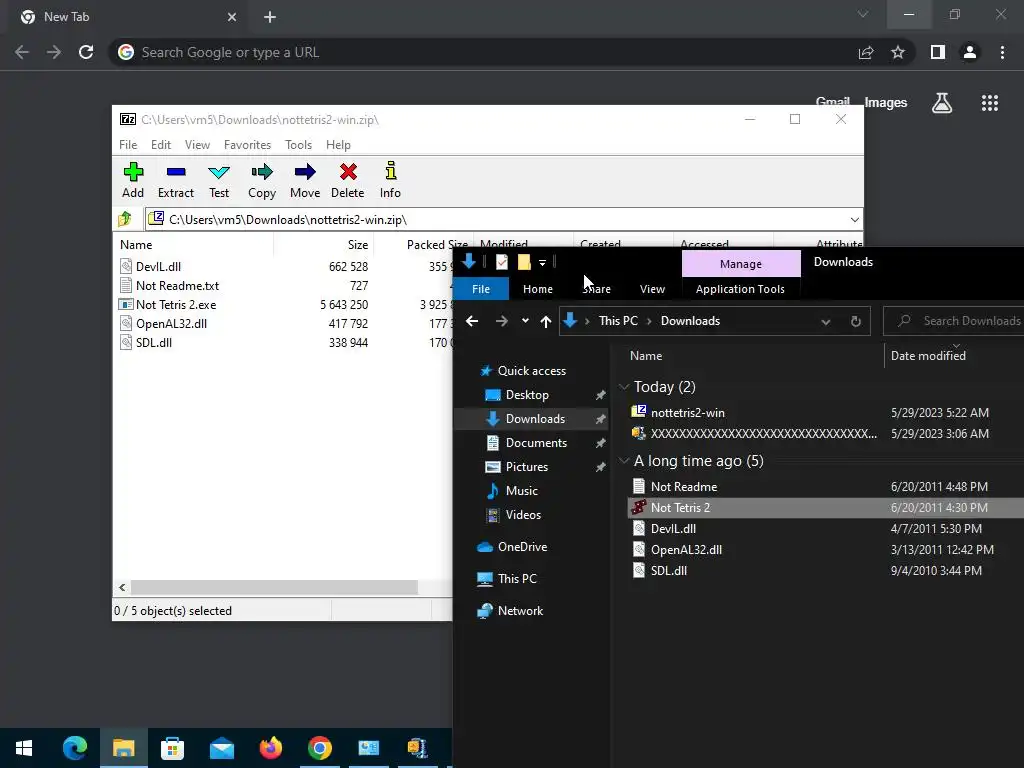Open the Favorites menu in 7-Zip
1024x768 pixels.
[x=247, y=145]
